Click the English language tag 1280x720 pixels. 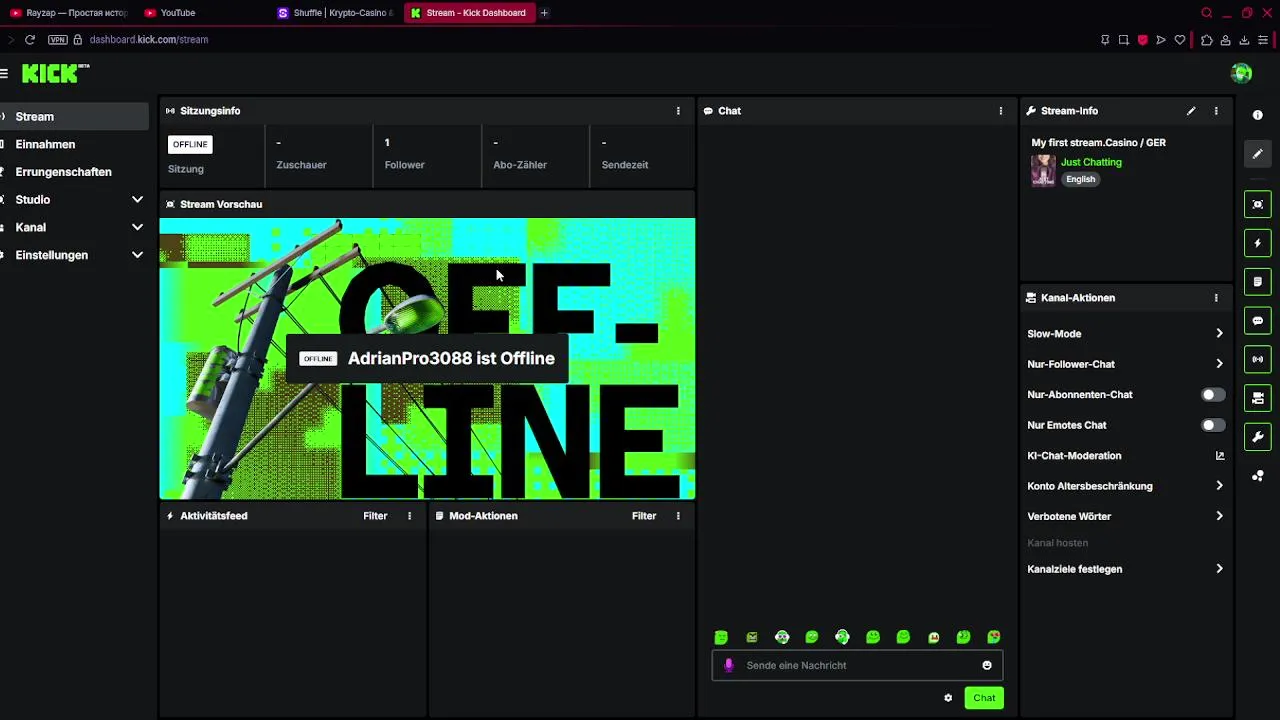tap(1080, 179)
